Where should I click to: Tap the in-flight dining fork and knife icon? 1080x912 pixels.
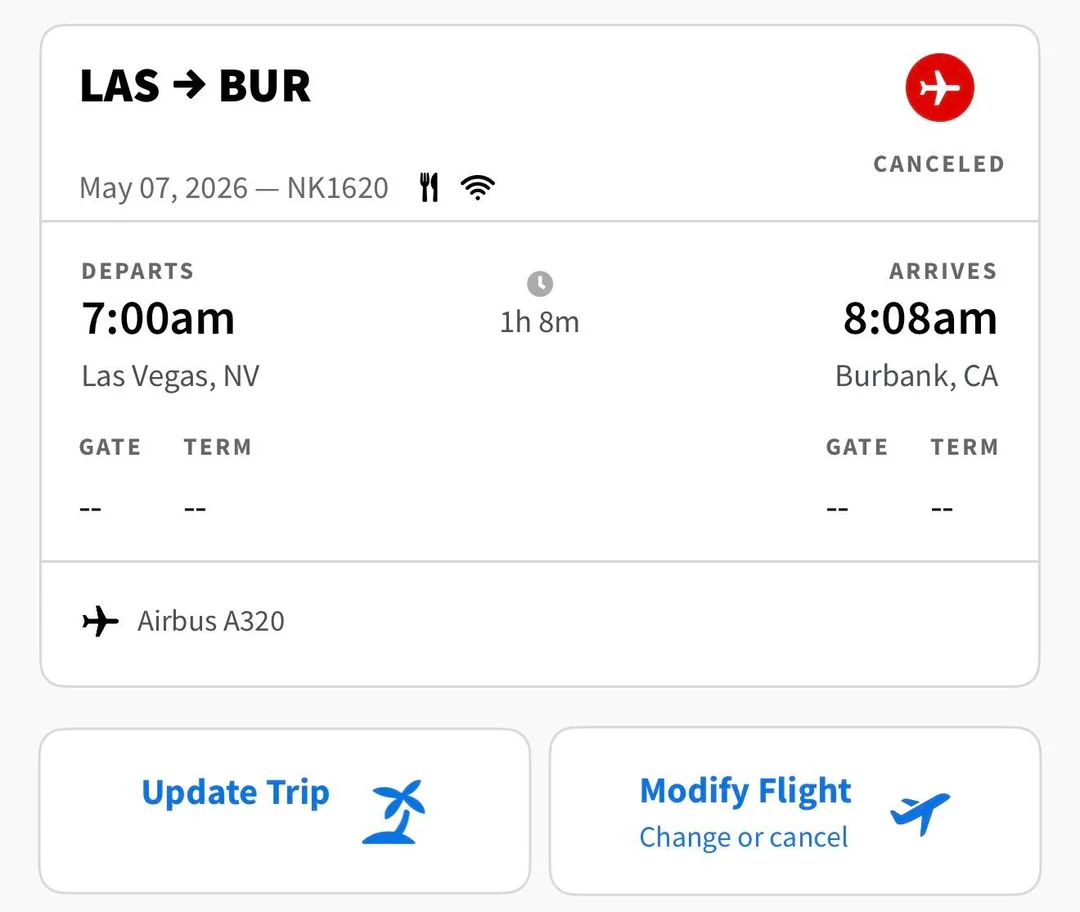point(429,187)
